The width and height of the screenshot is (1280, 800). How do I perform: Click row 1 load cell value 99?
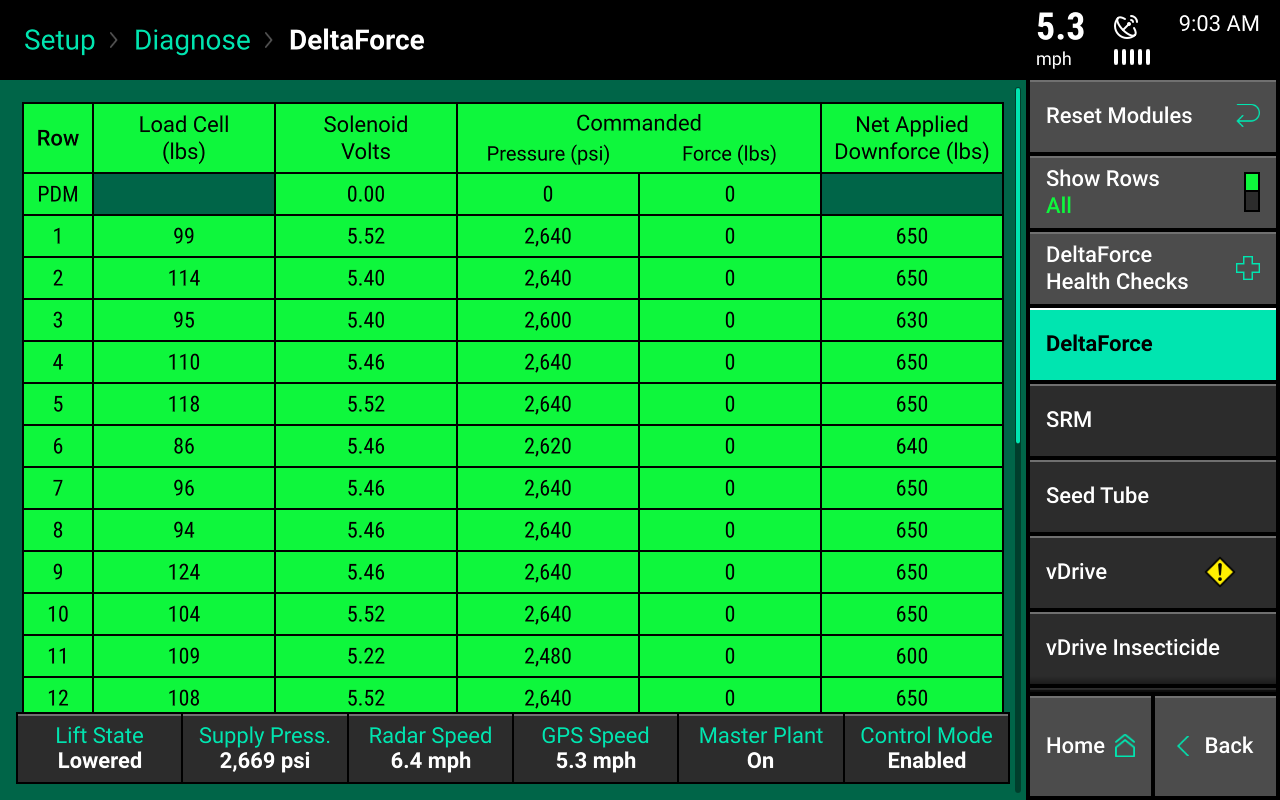coord(184,236)
